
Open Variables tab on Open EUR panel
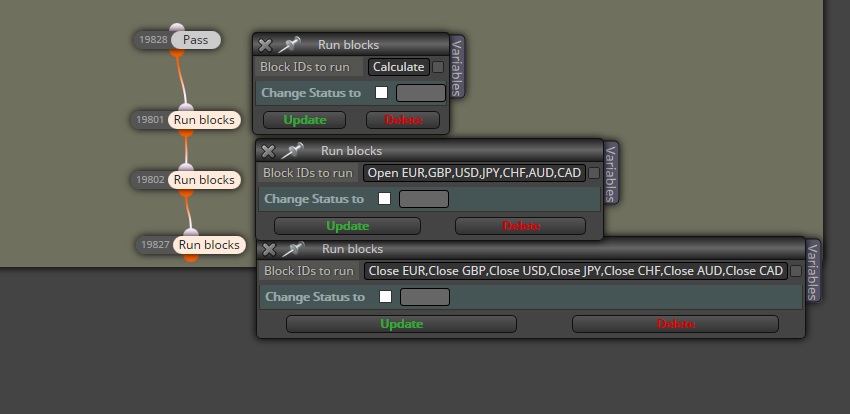pyautogui.click(x=611, y=173)
